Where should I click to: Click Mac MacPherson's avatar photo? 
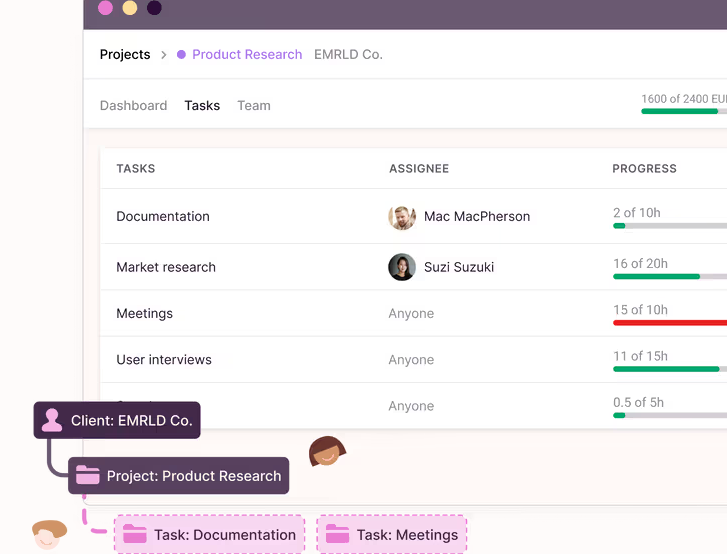402,217
